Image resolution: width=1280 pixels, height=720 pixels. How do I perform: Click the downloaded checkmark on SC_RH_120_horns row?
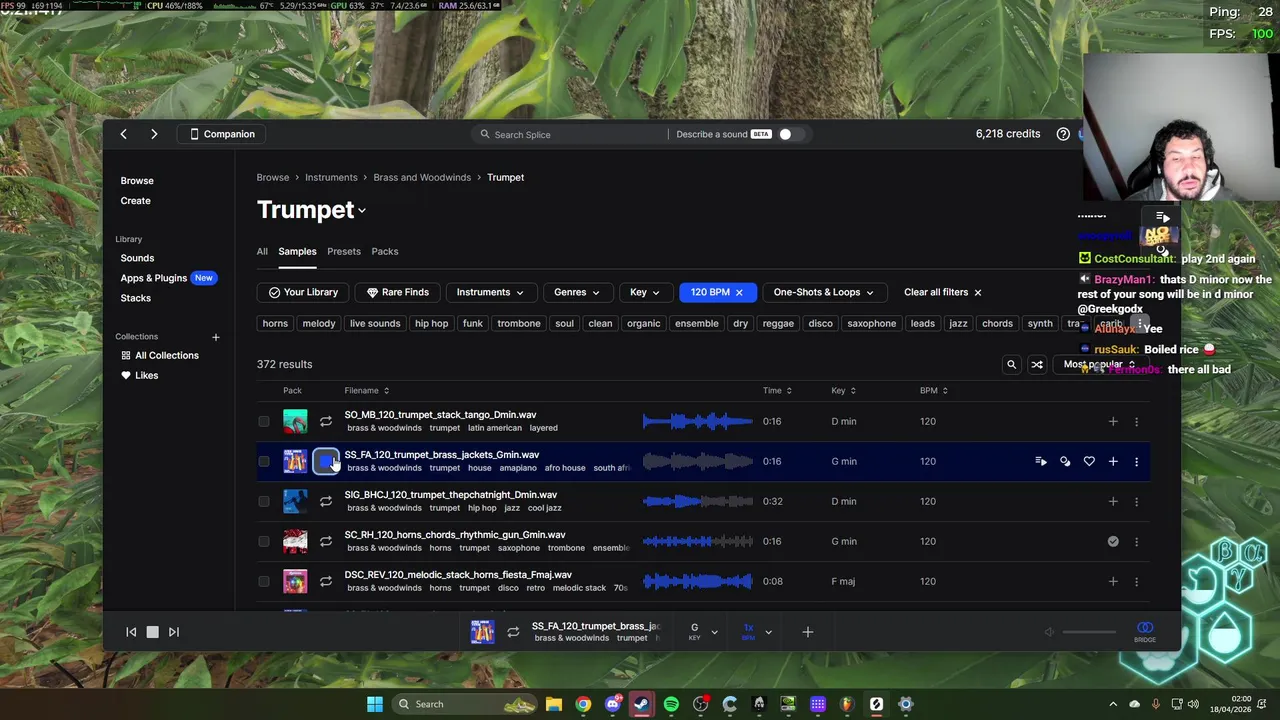[x=1113, y=541]
